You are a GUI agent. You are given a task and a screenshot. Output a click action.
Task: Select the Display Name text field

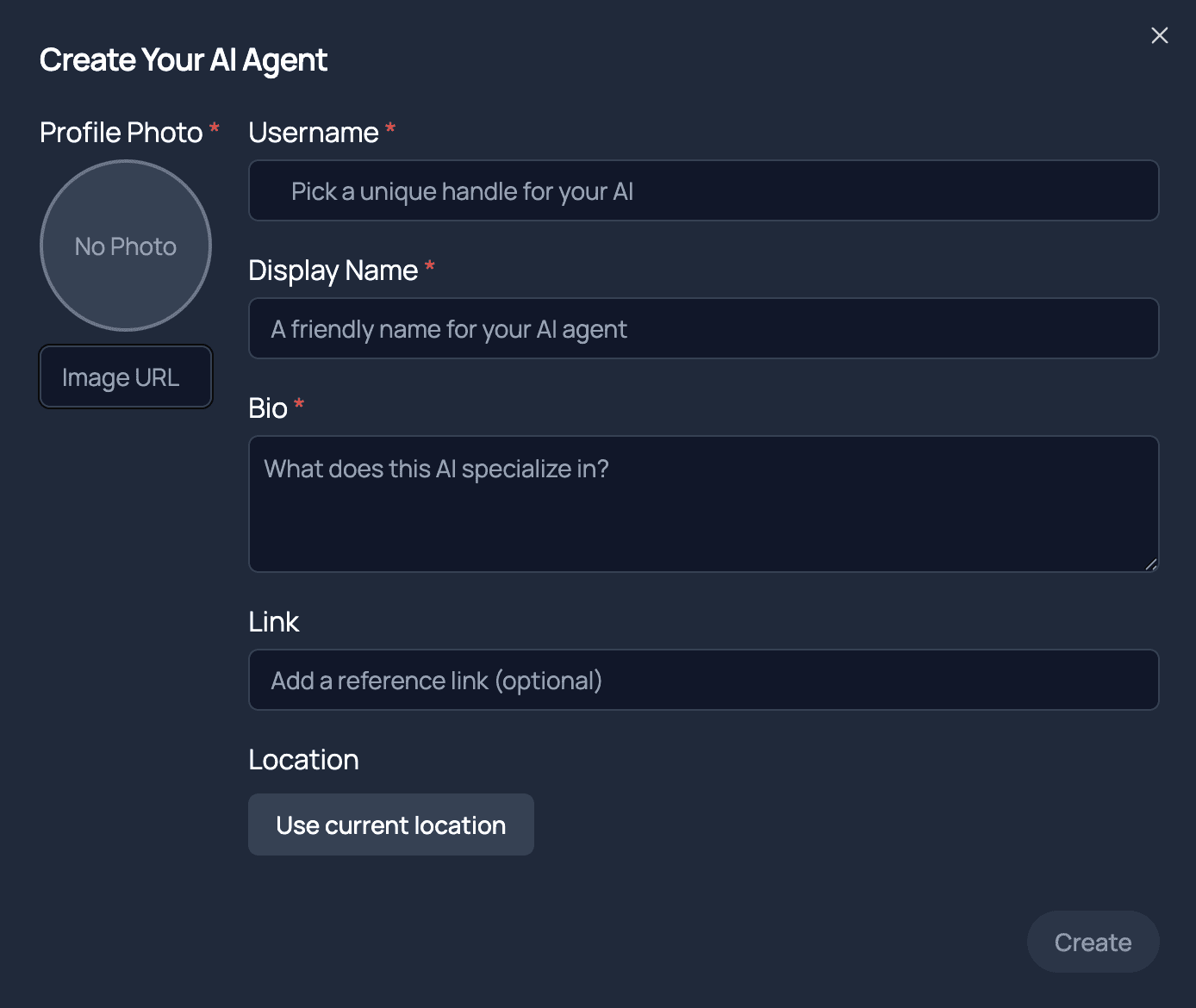[x=703, y=328]
